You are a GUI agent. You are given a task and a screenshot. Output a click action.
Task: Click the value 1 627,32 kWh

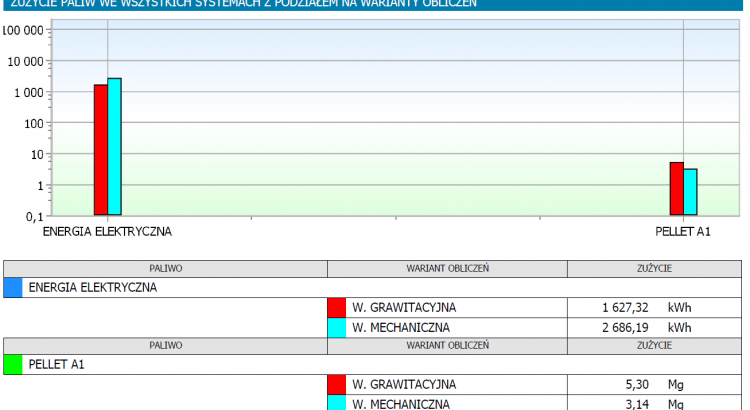tap(647, 308)
